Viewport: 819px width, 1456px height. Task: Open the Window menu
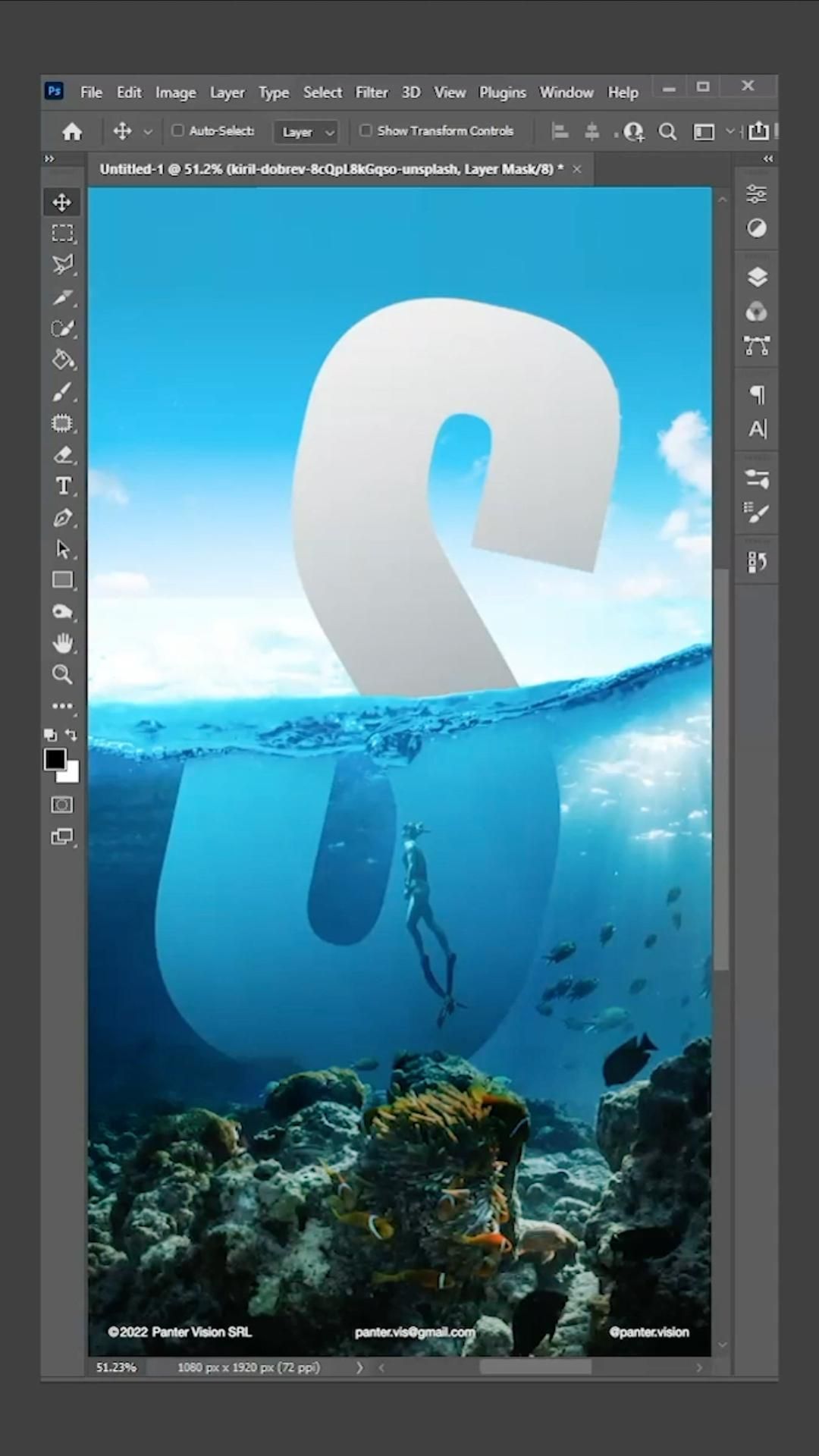click(566, 93)
